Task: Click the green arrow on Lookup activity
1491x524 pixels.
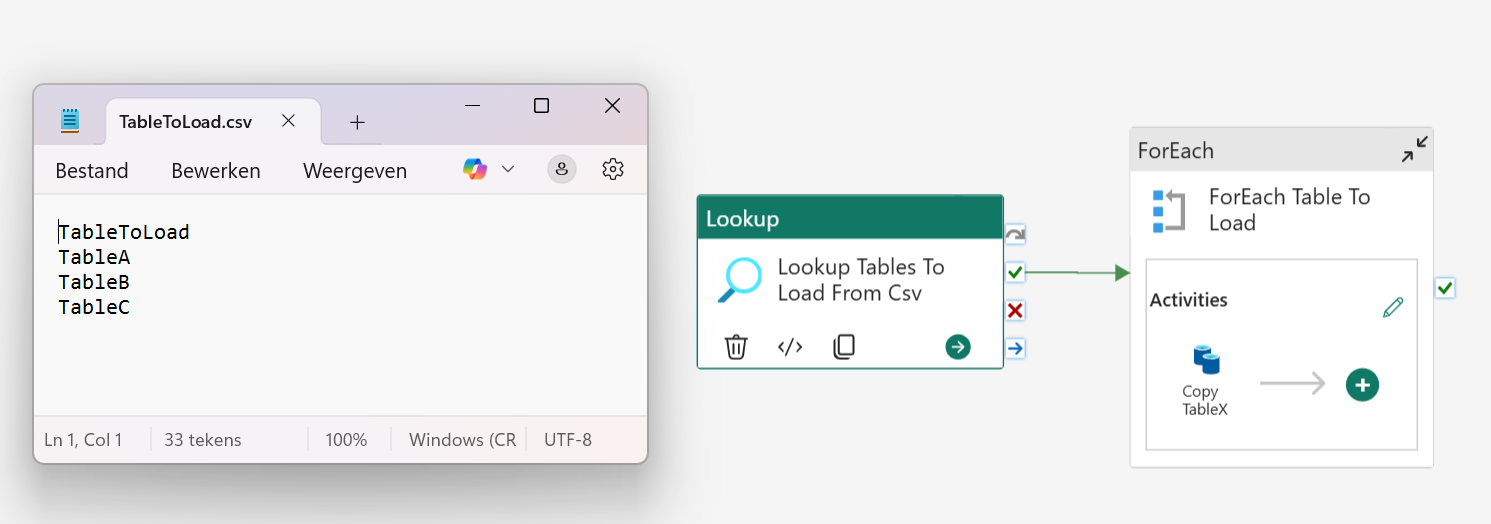Action: tap(958, 347)
